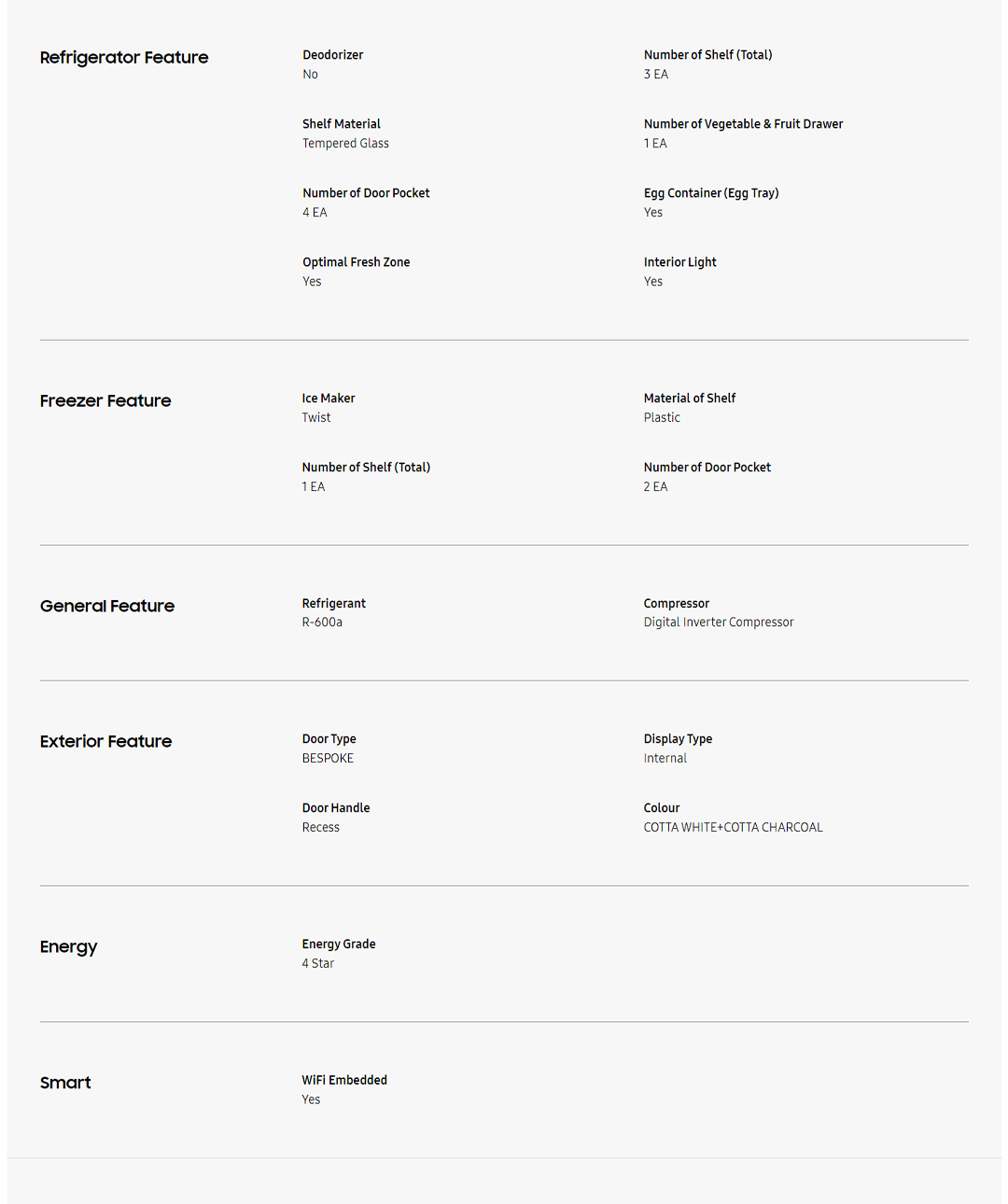Click the Freezer Feature section heading

[105, 401]
